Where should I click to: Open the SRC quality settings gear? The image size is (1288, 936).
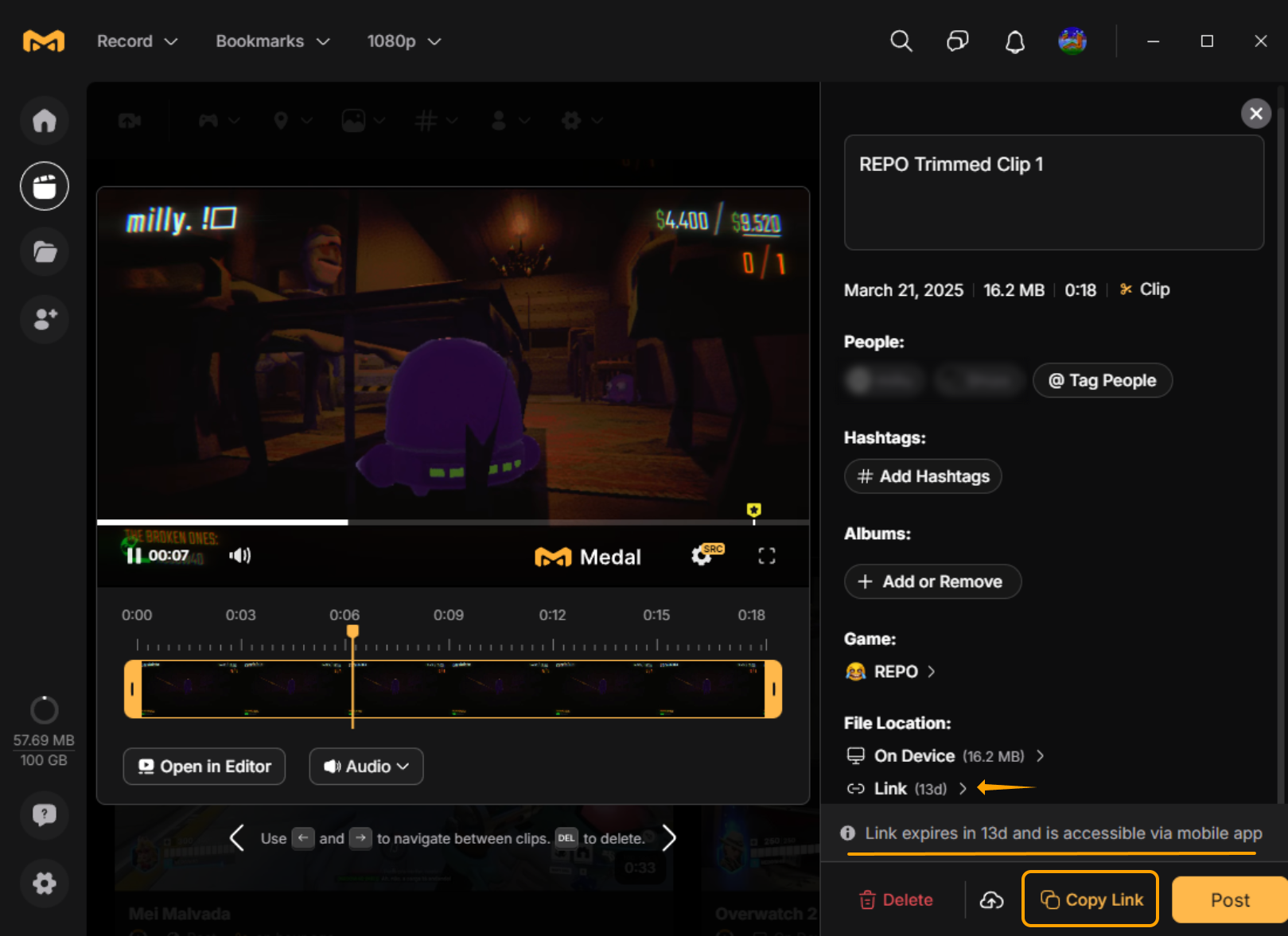pos(706,554)
